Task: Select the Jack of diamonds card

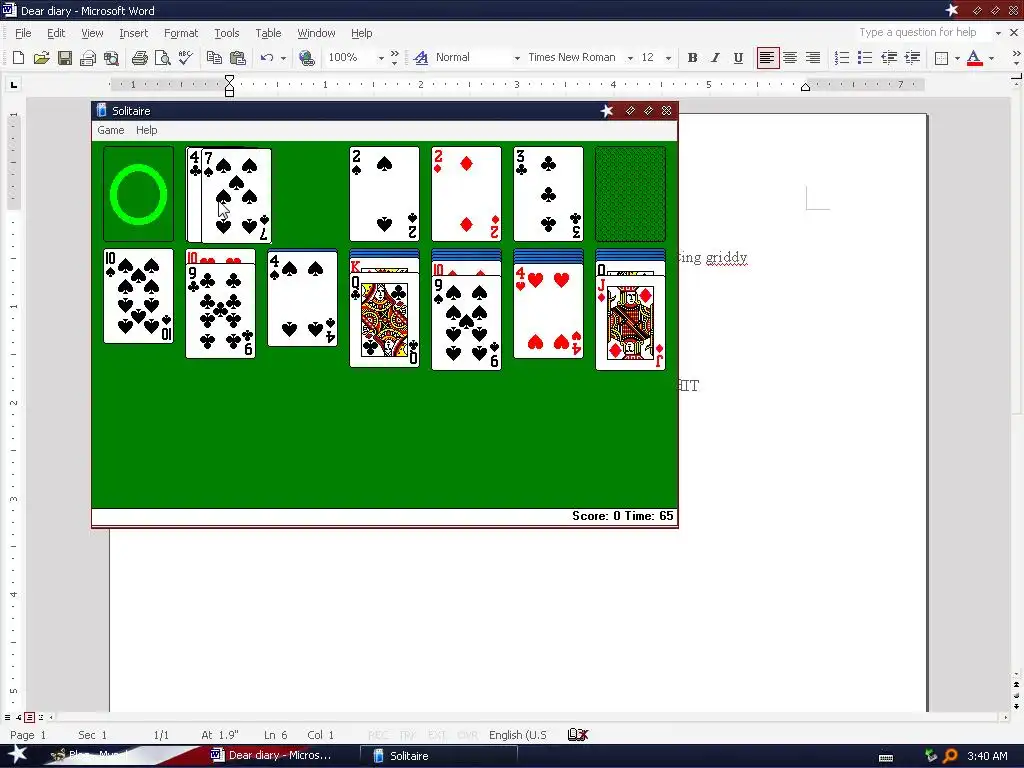Action: point(630,323)
